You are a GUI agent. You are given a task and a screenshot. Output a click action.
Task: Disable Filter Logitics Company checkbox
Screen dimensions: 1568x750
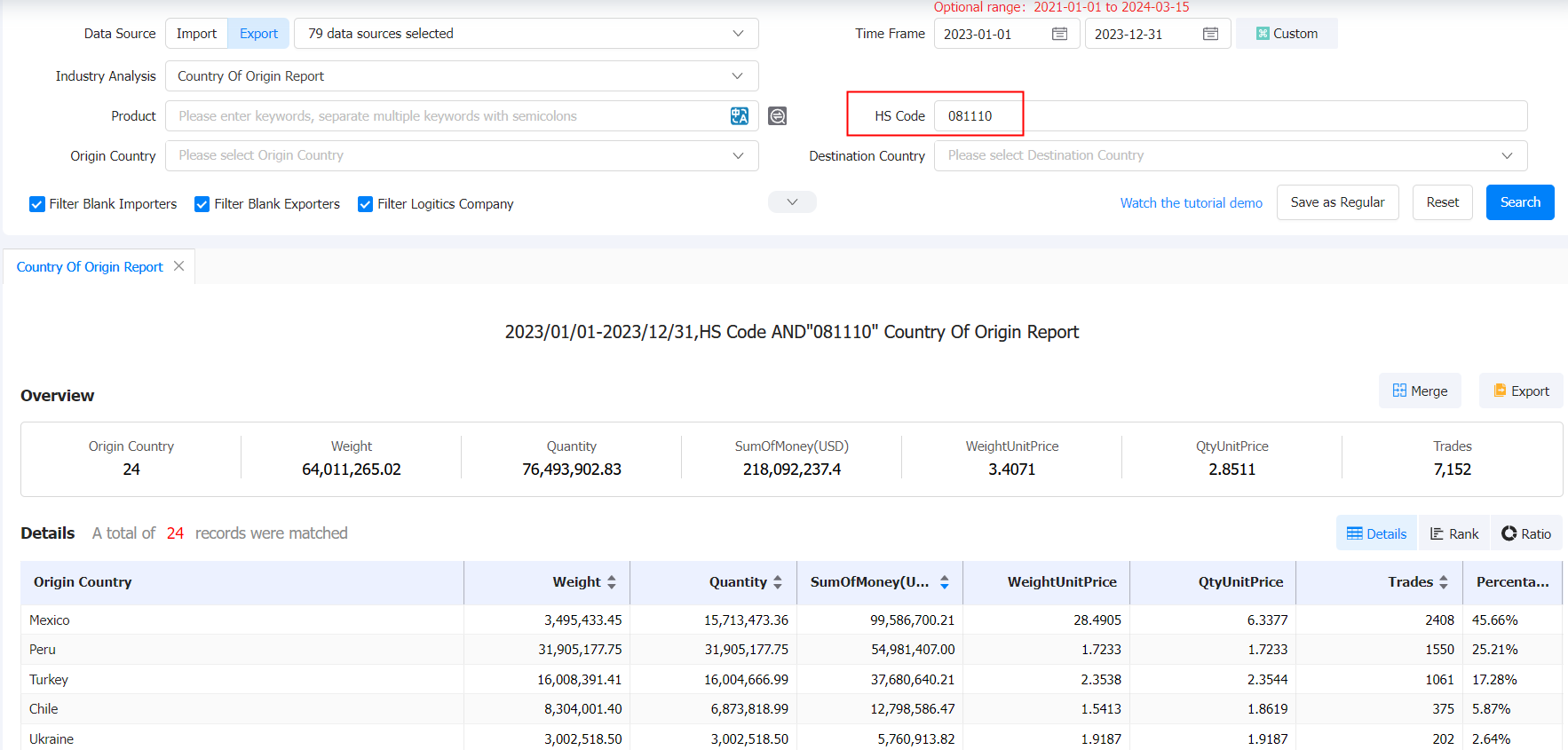click(x=365, y=204)
